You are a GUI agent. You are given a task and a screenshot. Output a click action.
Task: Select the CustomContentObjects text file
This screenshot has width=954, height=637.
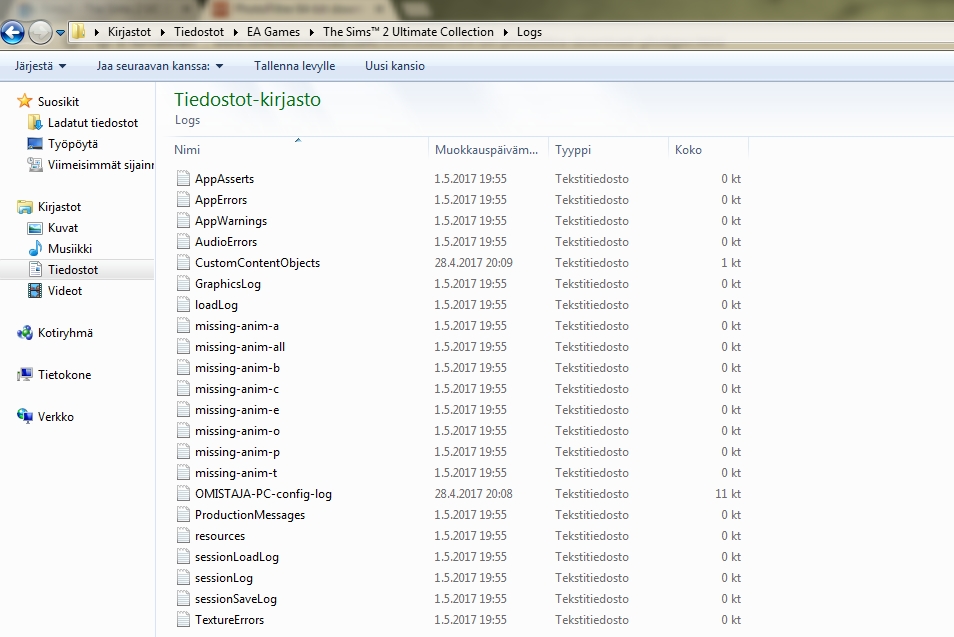[257, 263]
